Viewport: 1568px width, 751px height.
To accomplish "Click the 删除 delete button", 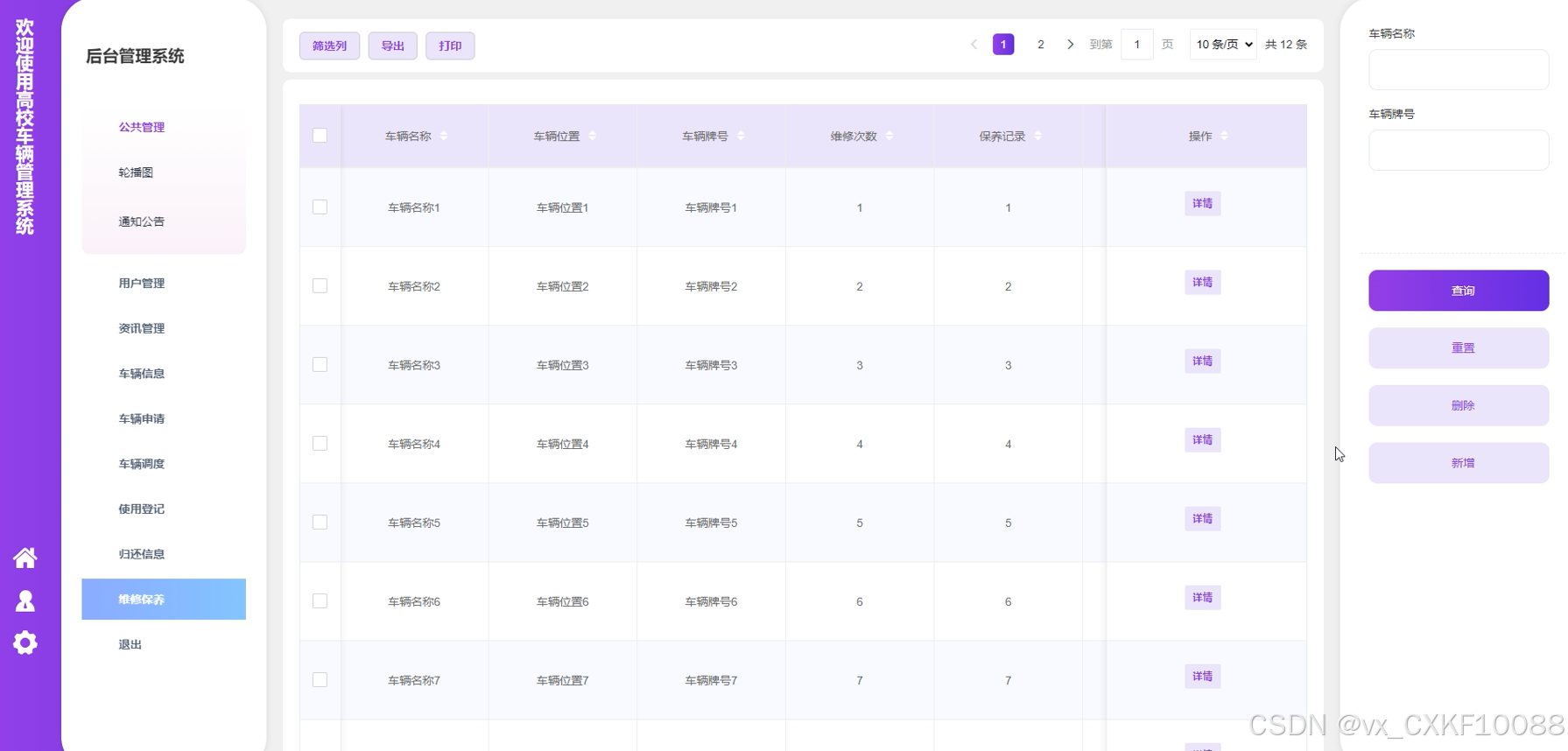I will (1459, 405).
